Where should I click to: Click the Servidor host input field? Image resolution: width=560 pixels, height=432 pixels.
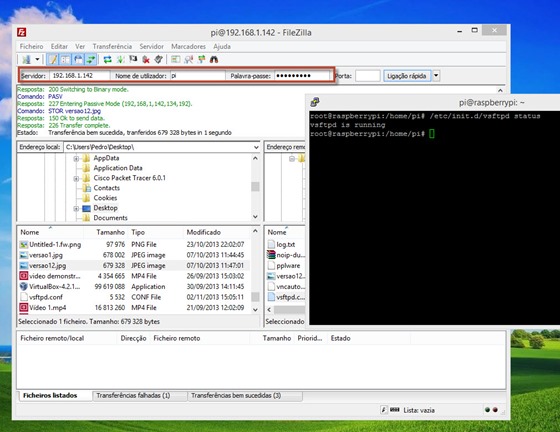80,76
